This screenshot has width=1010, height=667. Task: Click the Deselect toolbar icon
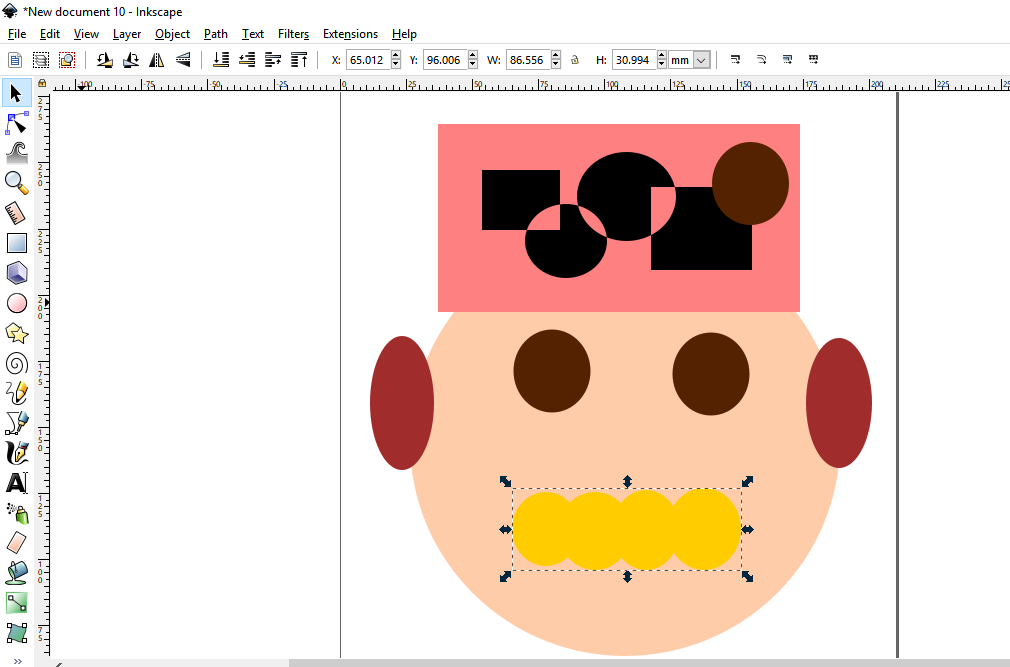(67, 60)
